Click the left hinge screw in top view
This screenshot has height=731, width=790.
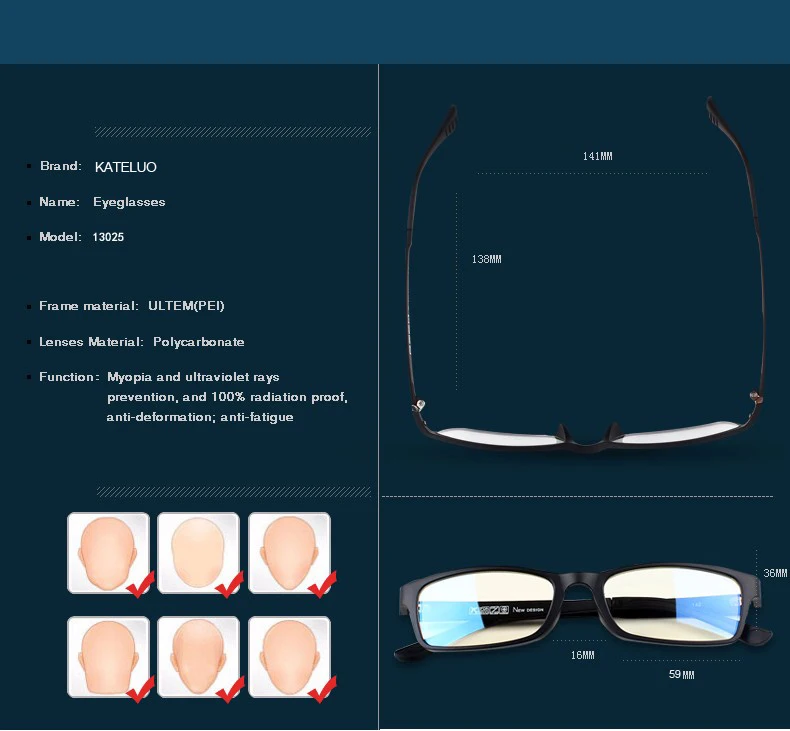[419, 405]
